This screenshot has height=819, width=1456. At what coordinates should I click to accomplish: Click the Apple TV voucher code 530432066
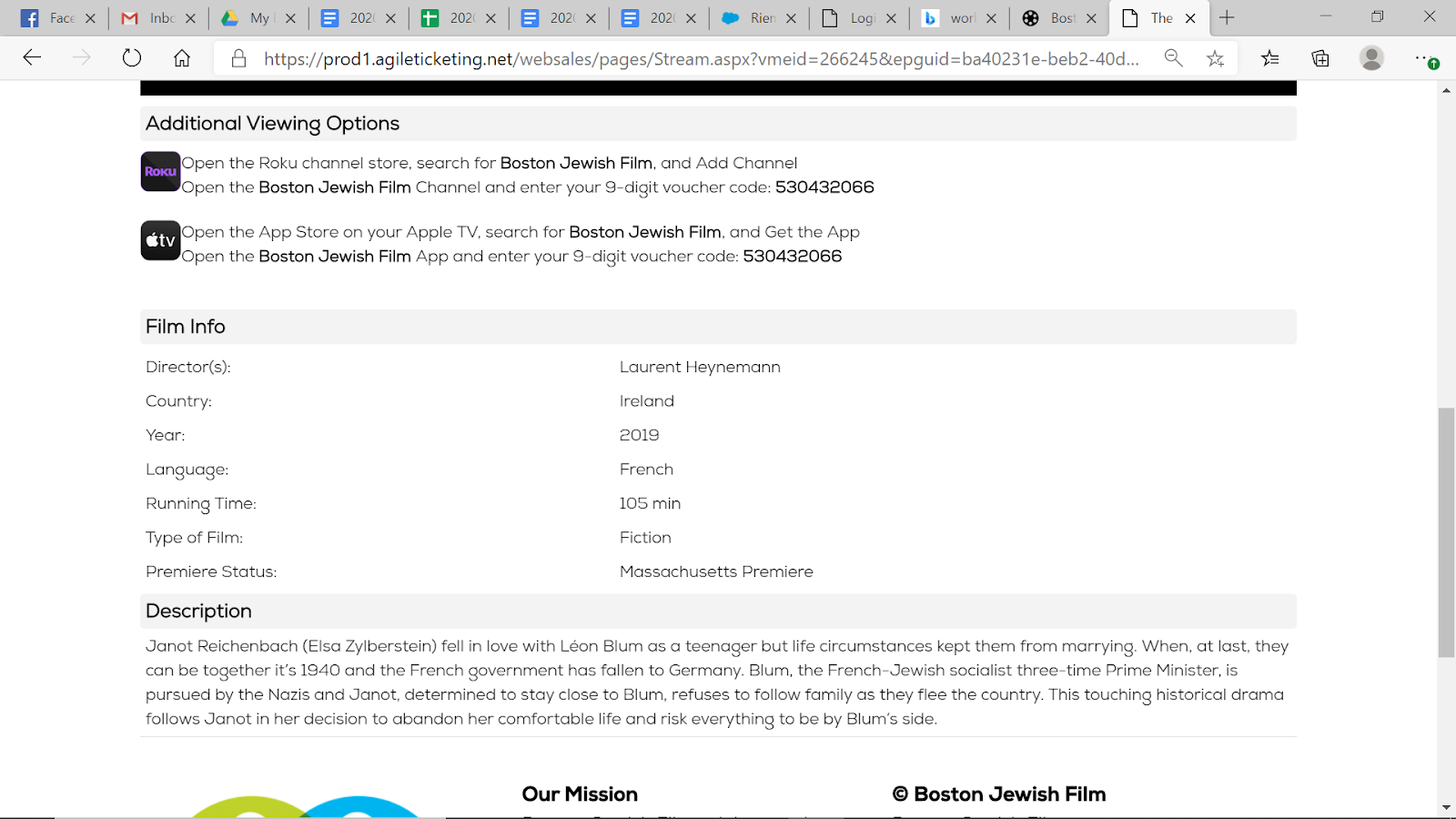tap(793, 257)
